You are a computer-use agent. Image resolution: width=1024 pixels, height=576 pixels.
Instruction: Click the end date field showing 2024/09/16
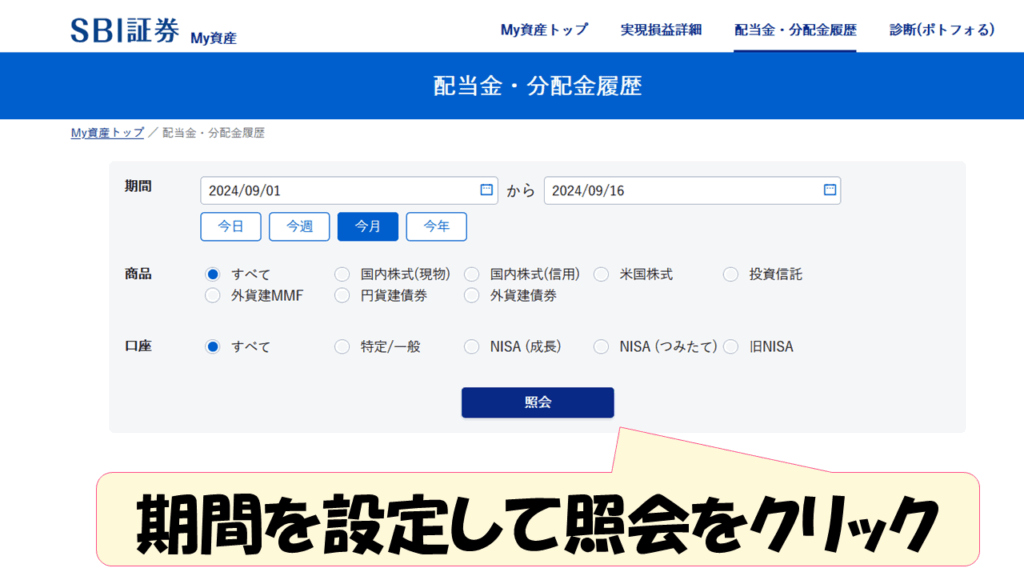[680, 190]
